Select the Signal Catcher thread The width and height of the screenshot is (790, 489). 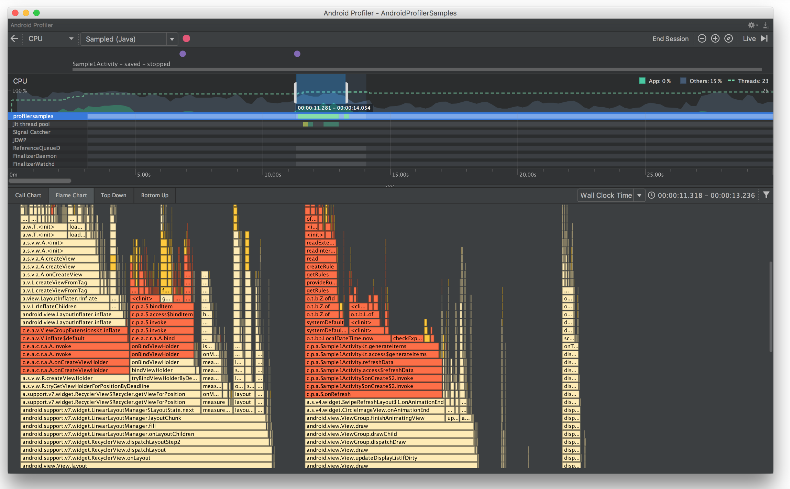tap(390, 132)
